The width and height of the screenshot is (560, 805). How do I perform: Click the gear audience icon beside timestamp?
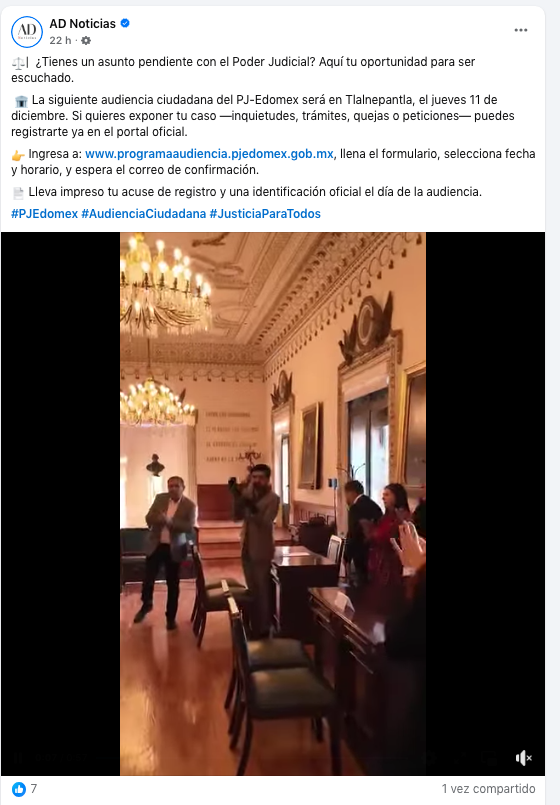click(x=86, y=41)
